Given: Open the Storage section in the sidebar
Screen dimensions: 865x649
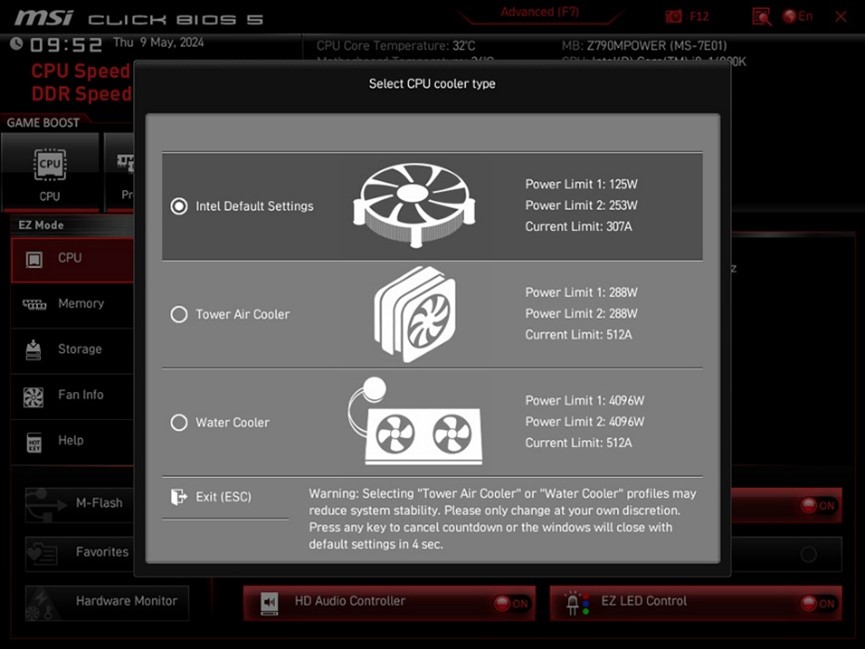Looking at the screenshot, I should [x=72, y=349].
